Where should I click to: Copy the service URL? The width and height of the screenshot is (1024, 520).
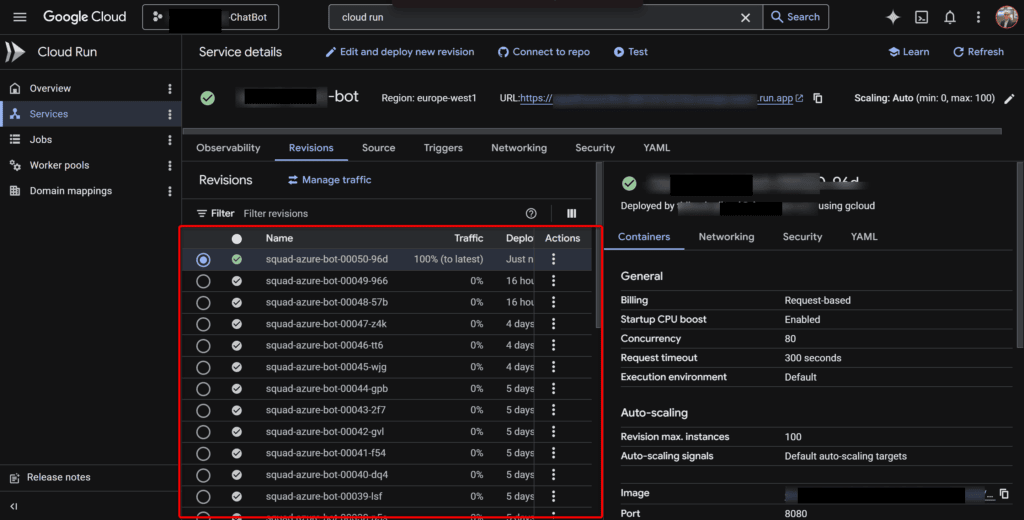pos(818,98)
